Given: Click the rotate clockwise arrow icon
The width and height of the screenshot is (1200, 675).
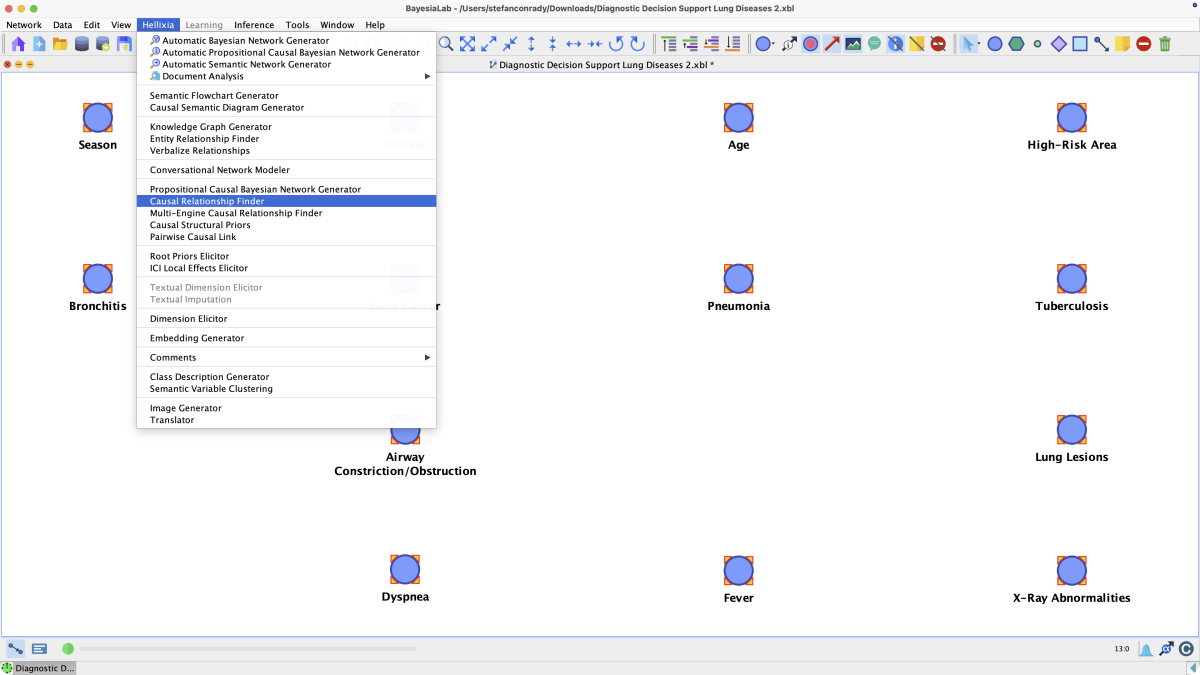Looking at the screenshot, I should click(x=637, y=44).
